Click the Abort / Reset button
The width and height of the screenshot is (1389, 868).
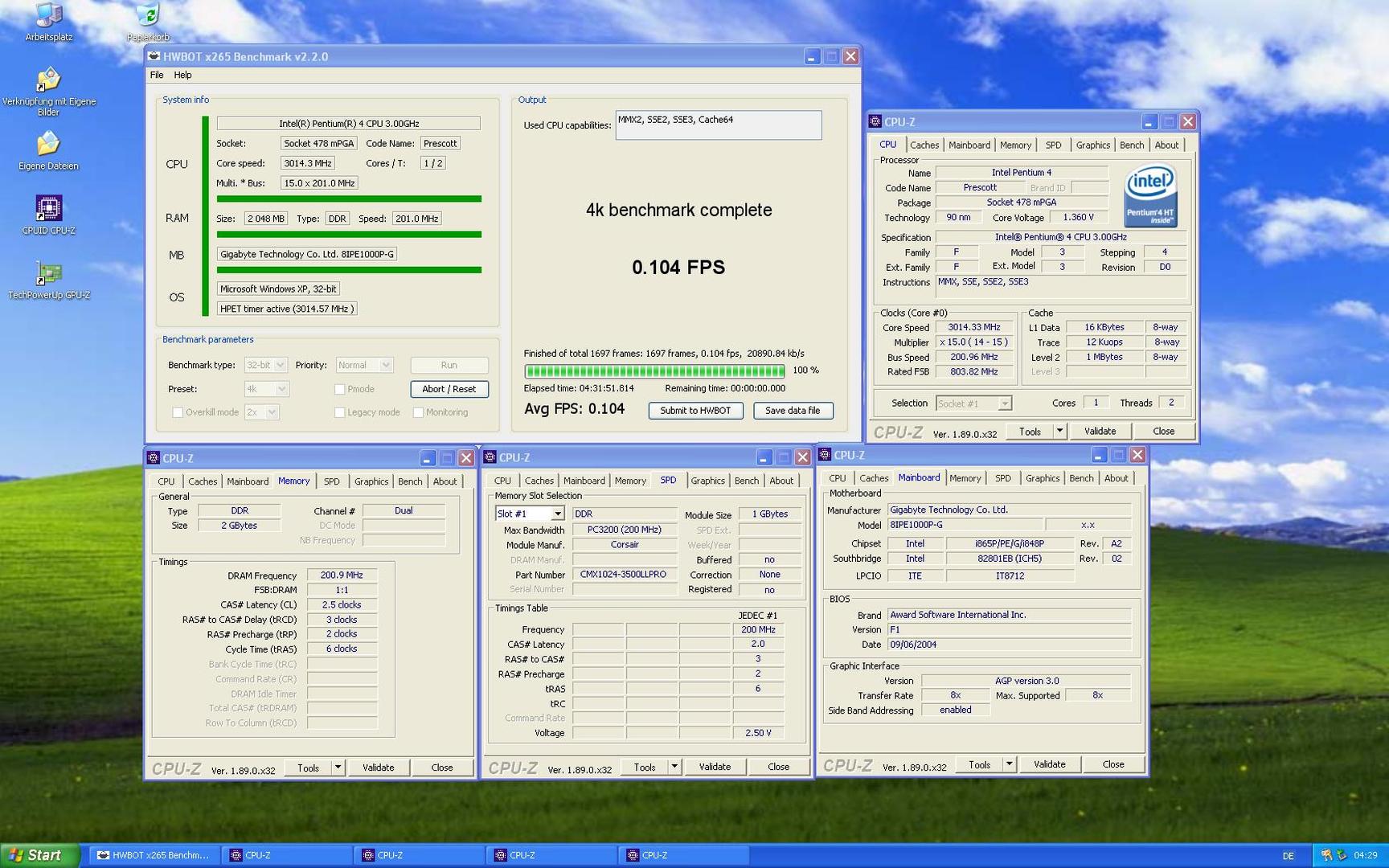[449, 389]
